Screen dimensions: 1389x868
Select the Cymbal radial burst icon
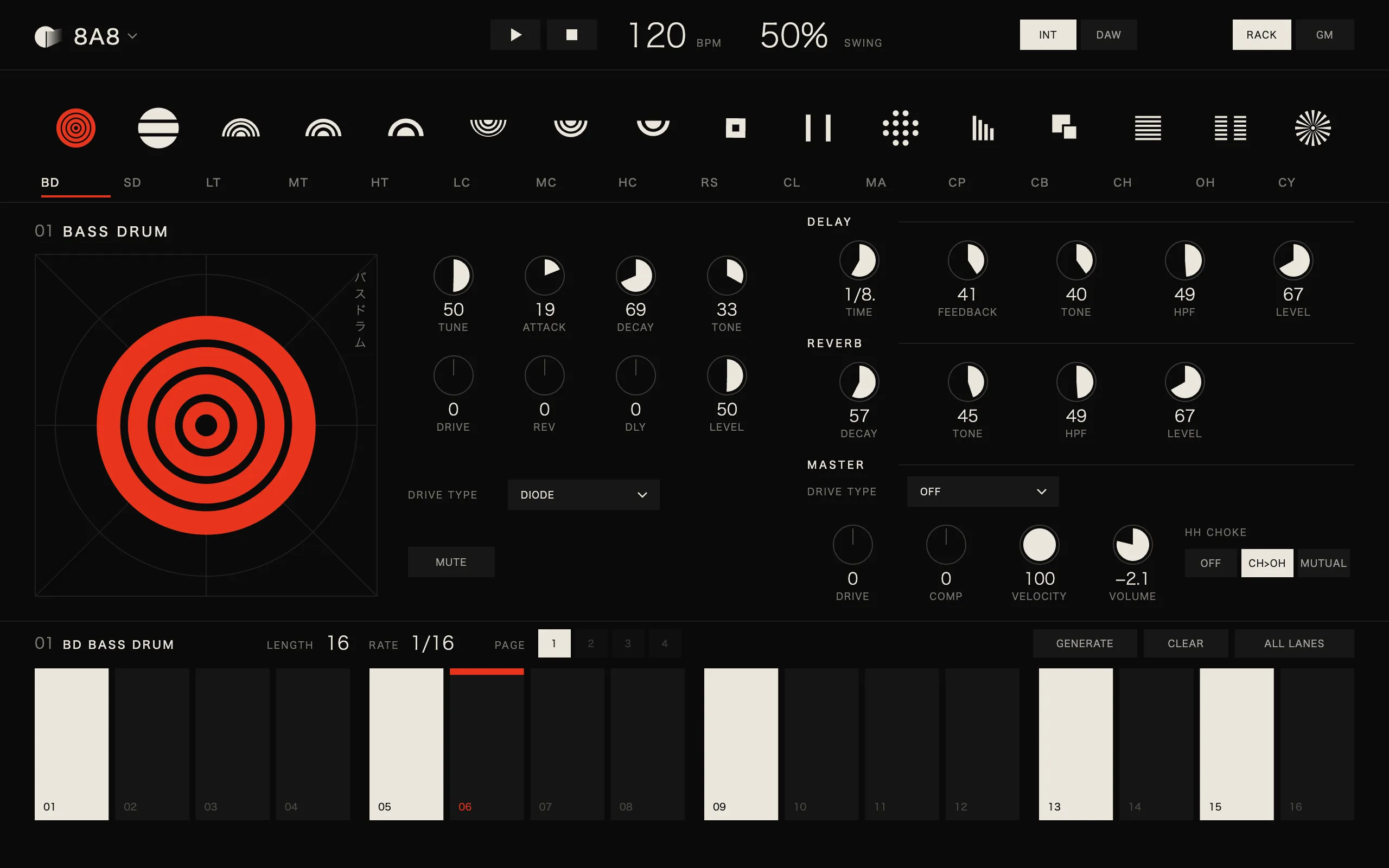pos(1312,127)
